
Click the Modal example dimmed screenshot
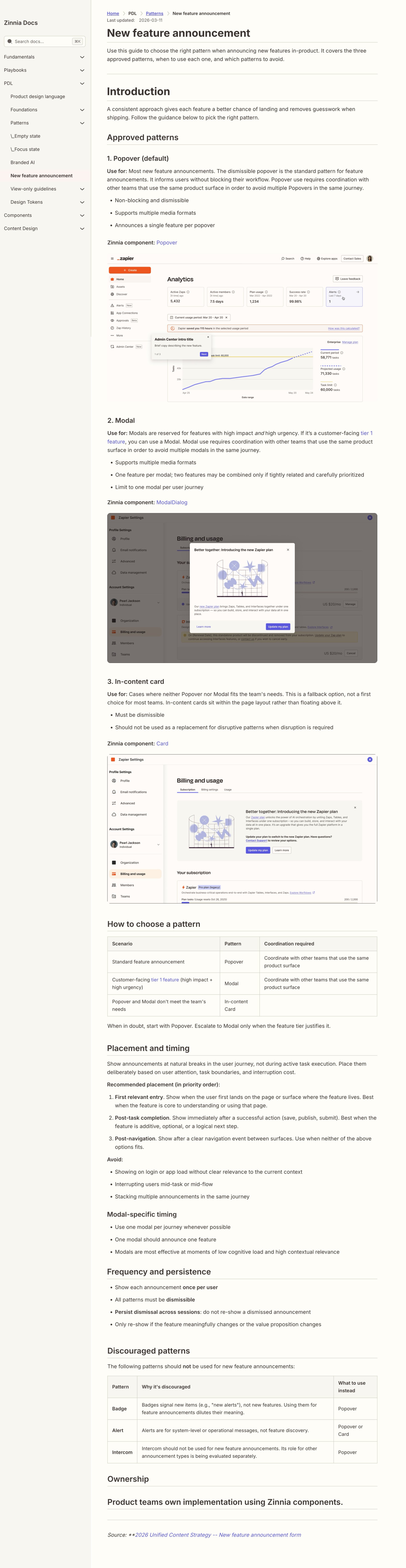coord(242,588)
